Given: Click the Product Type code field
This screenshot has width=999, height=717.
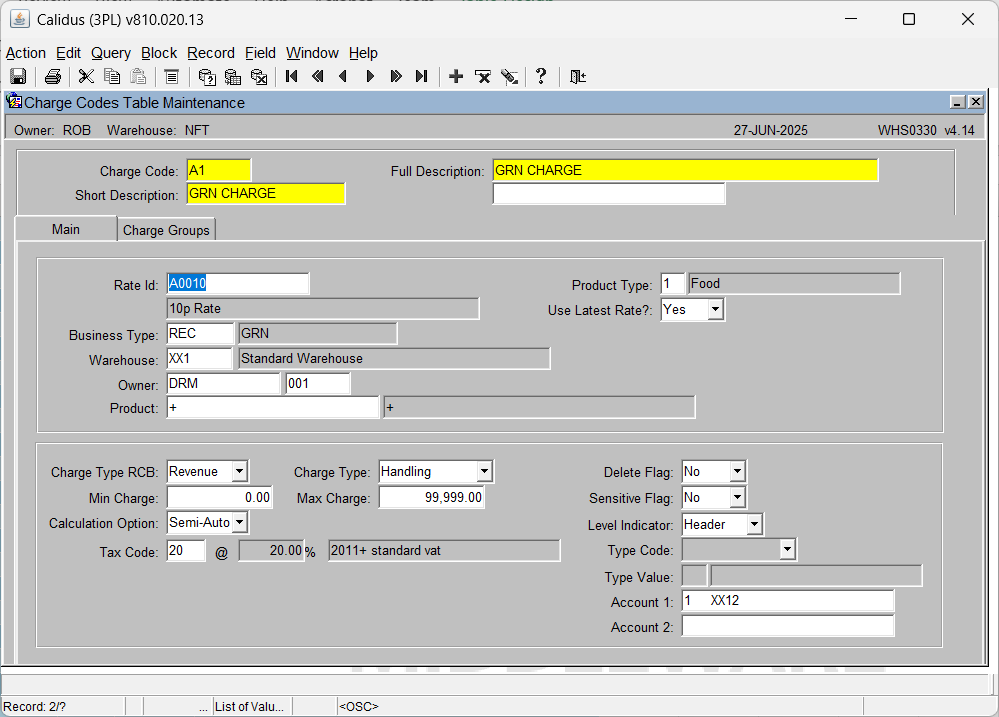Looking at the screenshot, I should 673,284.
